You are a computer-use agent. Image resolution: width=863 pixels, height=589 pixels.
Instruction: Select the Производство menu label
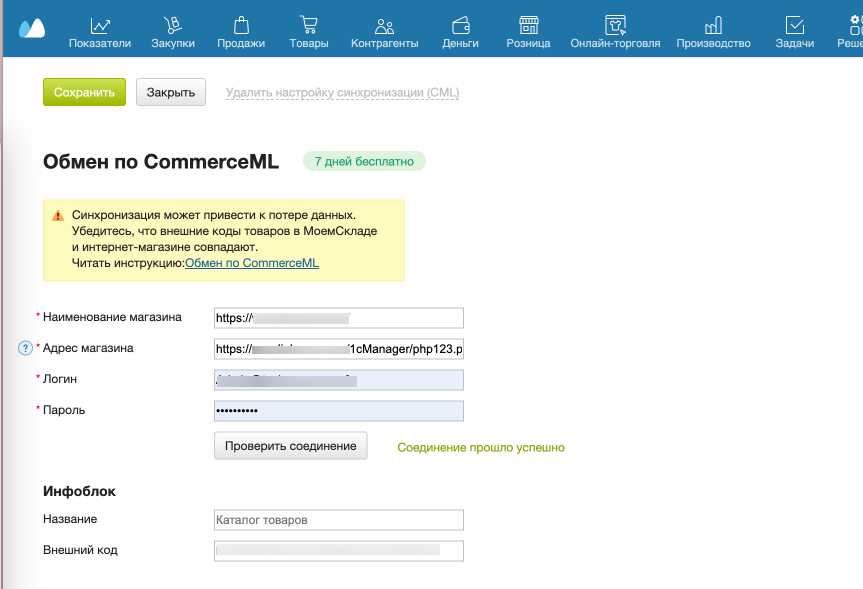713,43
